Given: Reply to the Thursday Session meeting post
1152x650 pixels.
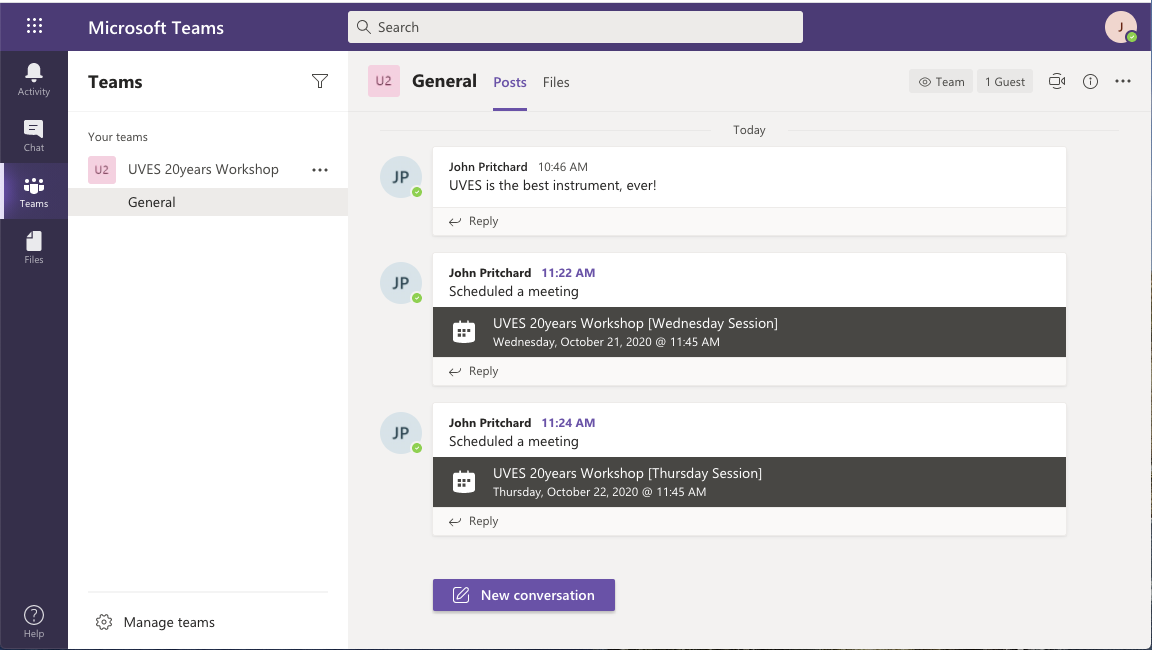Looking at the screenshot, I should [474, 521].
